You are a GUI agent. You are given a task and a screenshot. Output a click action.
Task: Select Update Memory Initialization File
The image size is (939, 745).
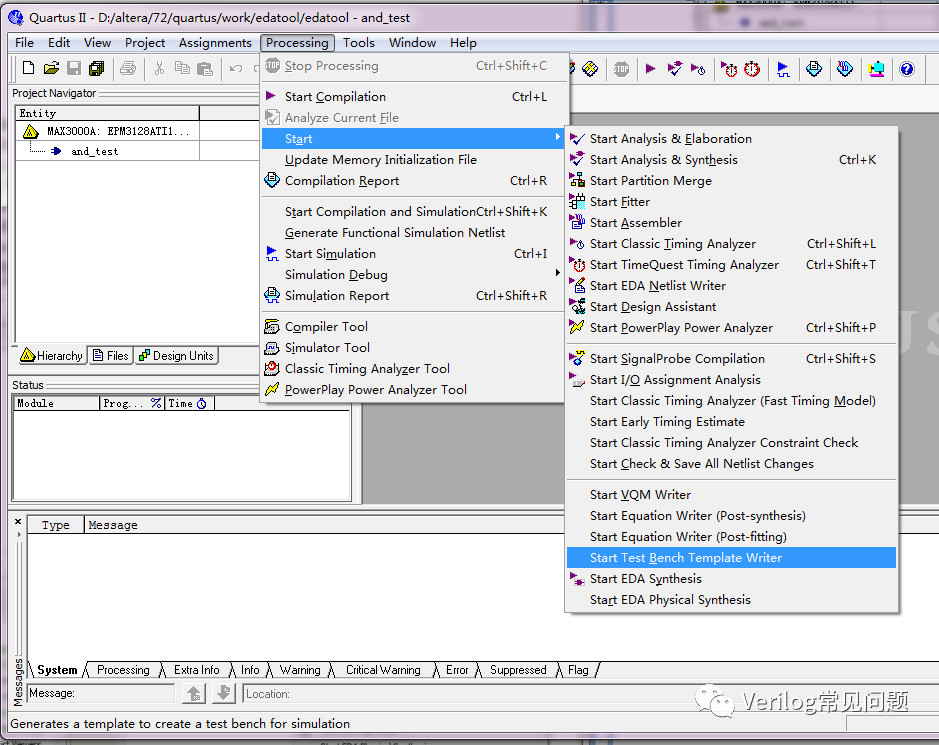(414, 159)
